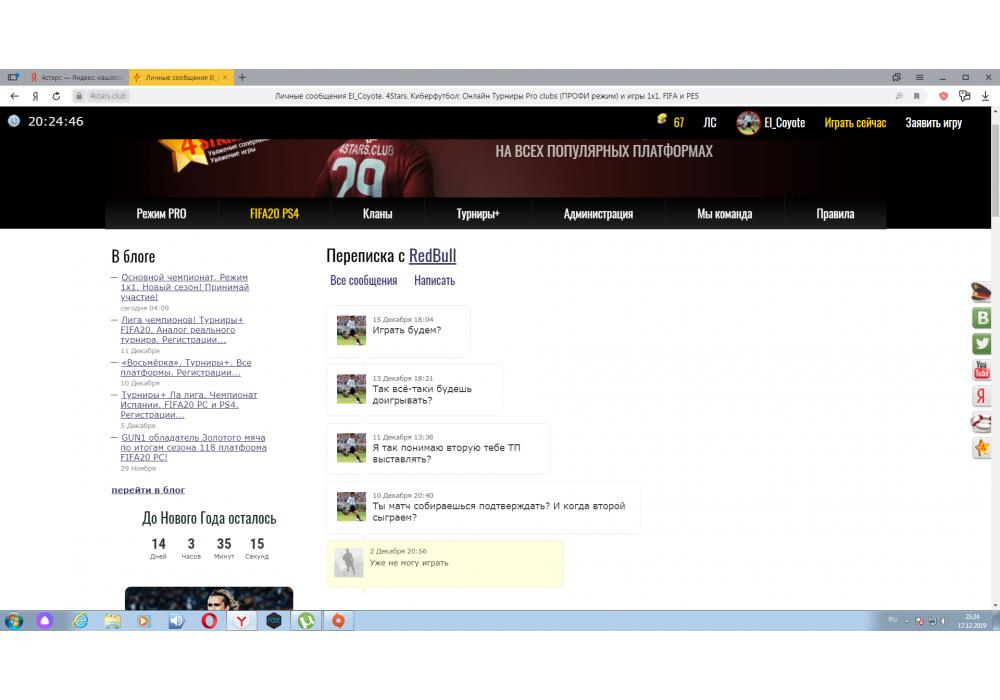Open the 'Режим PRO' menu item
This screenshot has width=1000, height=700.
click(x=161, y=214)
